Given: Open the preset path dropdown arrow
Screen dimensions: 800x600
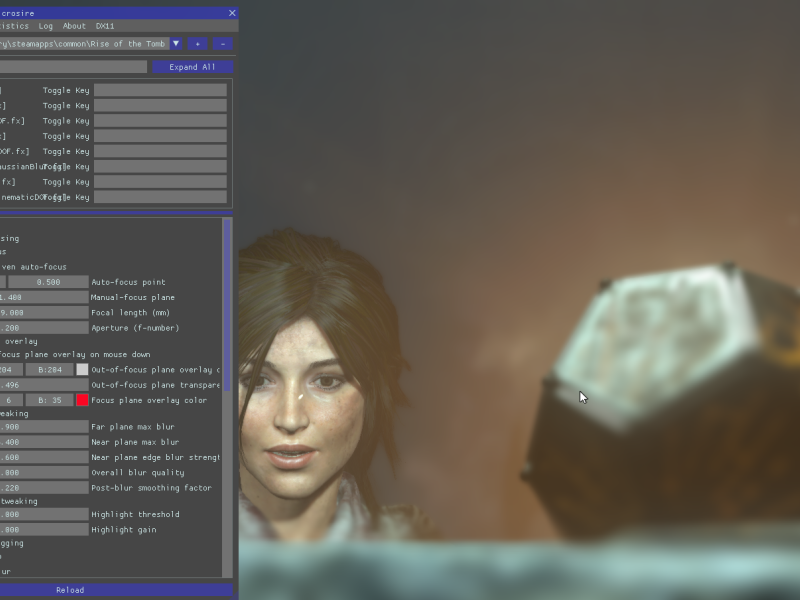Looking at the screenshot, I should (x=176, y=44).
